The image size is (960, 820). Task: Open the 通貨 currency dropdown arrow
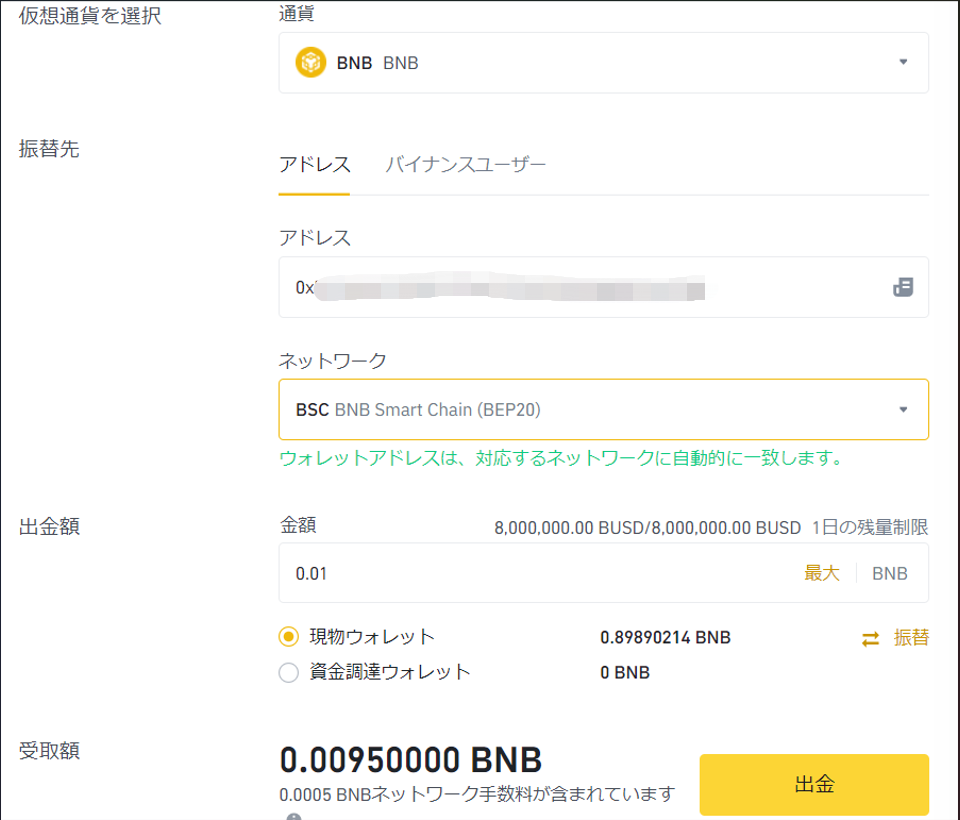coord(903,62)
